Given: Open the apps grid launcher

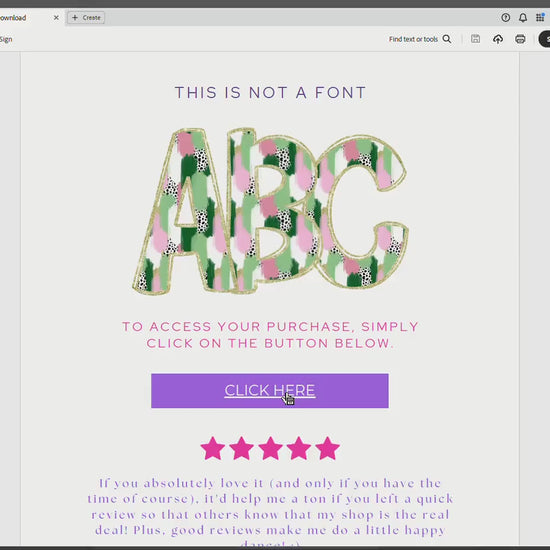Looking at the screenshot, I should 540,17.
